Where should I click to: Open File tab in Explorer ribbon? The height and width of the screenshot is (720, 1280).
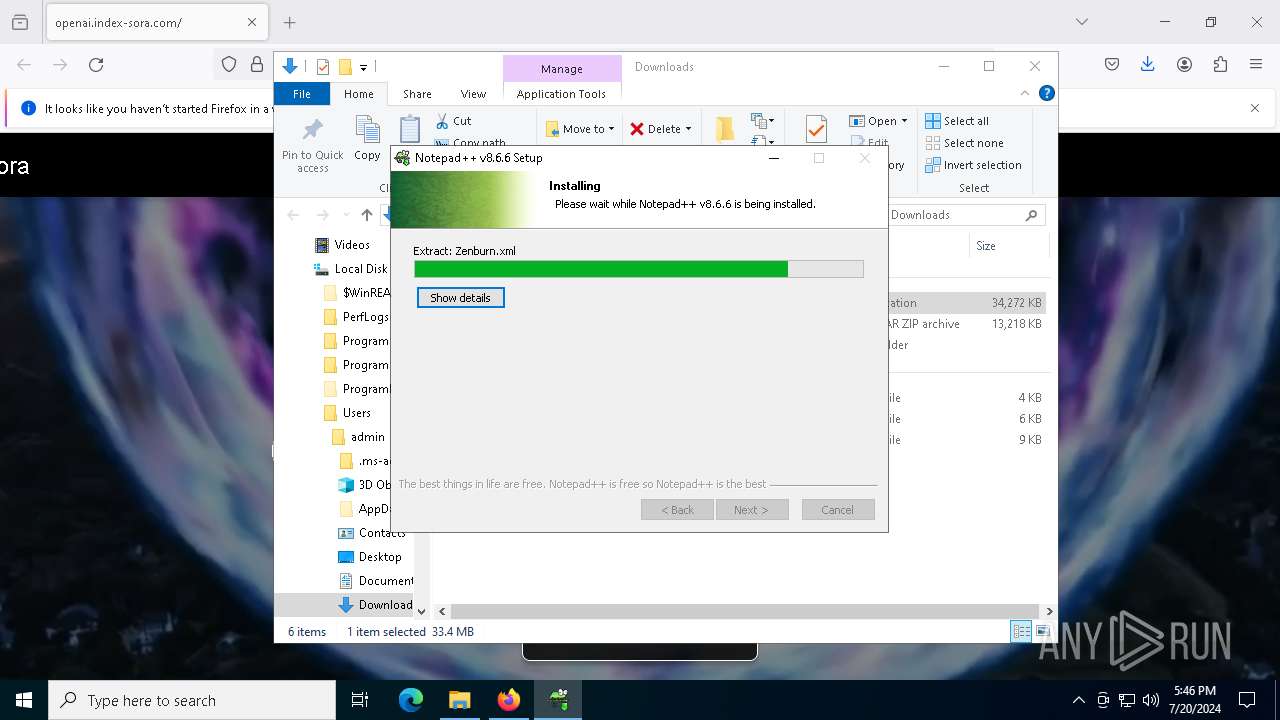click(x=301, y=94)
